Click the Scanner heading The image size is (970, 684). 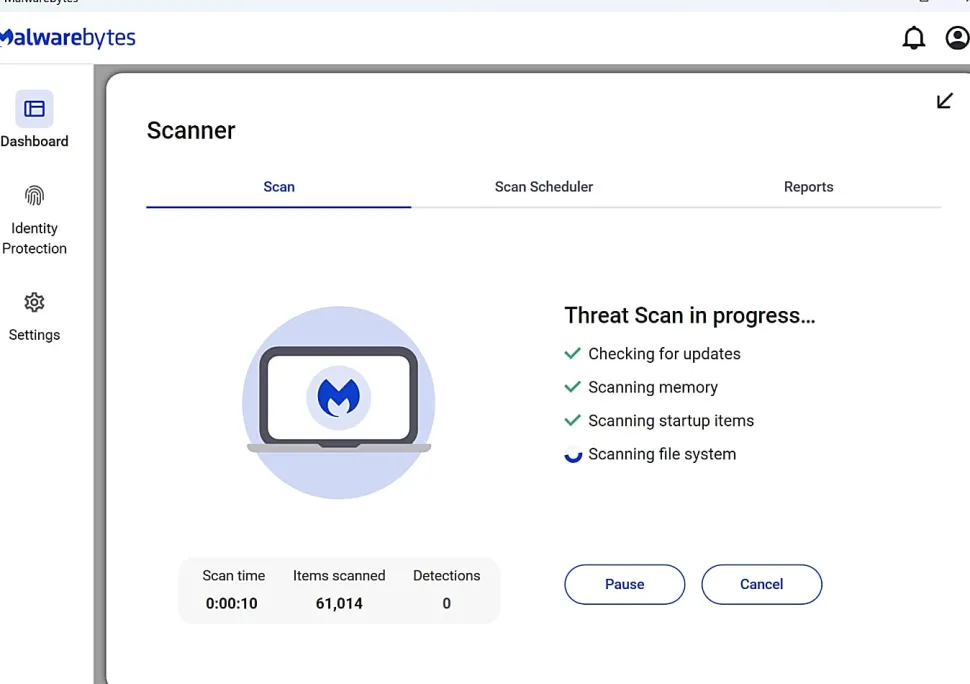coord(191,130)
